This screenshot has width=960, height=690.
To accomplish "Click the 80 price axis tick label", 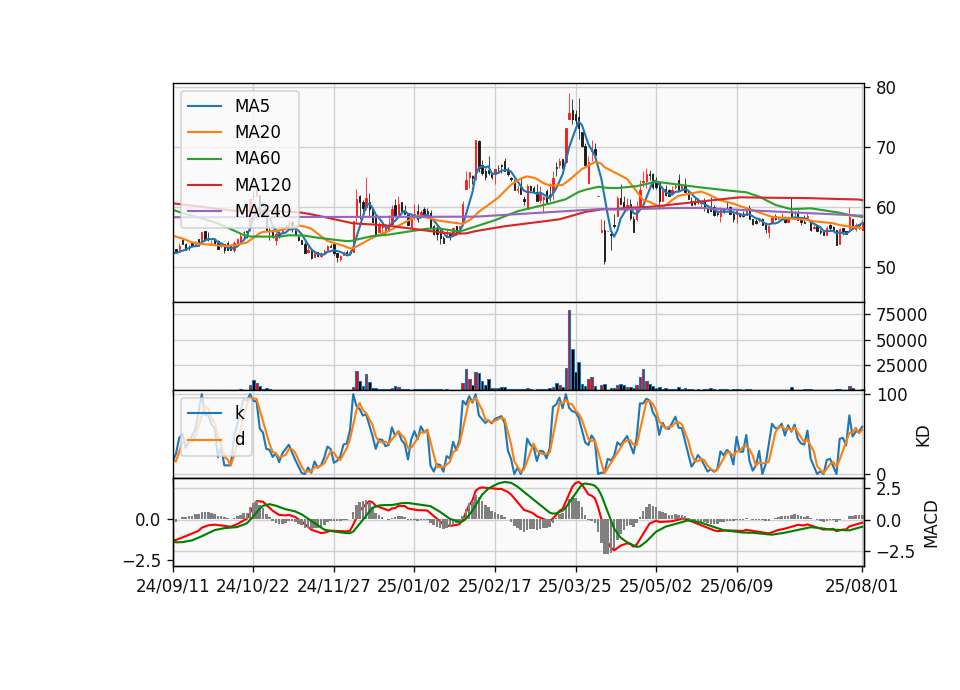I will 886,88.
